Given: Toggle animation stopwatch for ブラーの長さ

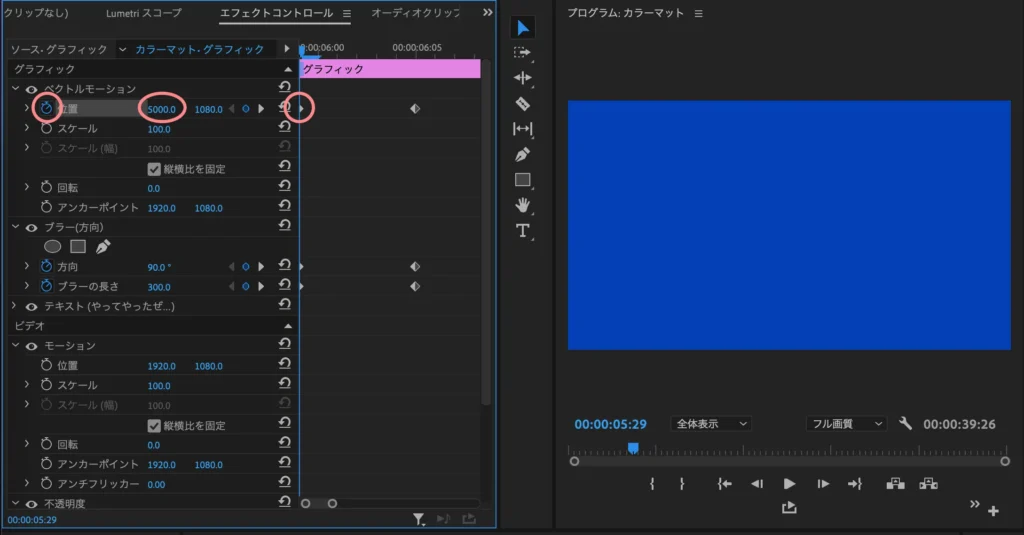Looking at the screenshot, I should coord(46,285).
